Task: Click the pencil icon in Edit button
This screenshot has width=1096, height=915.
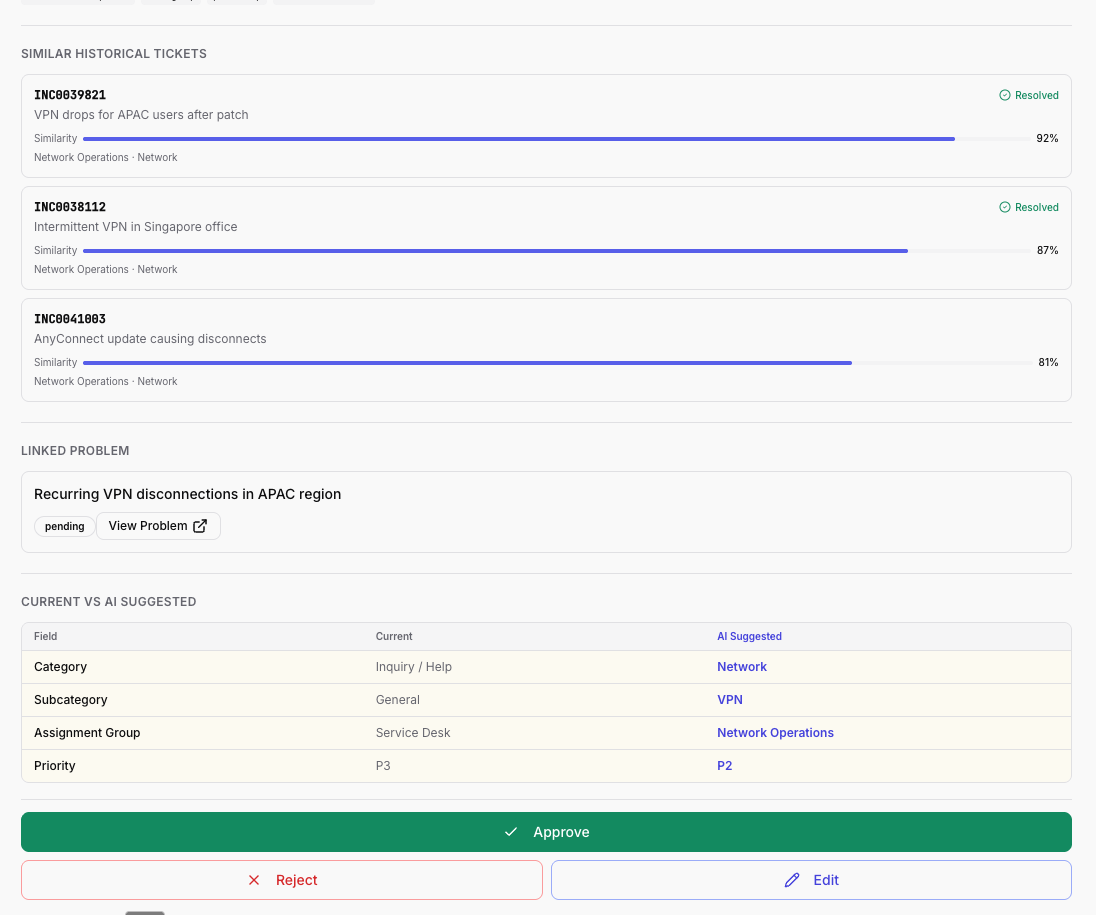Action: point(792,880)
